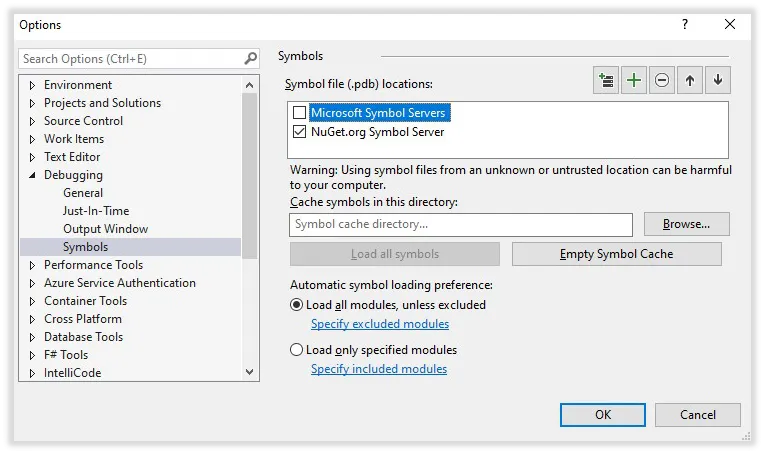Open the General page under Debugging

pos(83,193)
